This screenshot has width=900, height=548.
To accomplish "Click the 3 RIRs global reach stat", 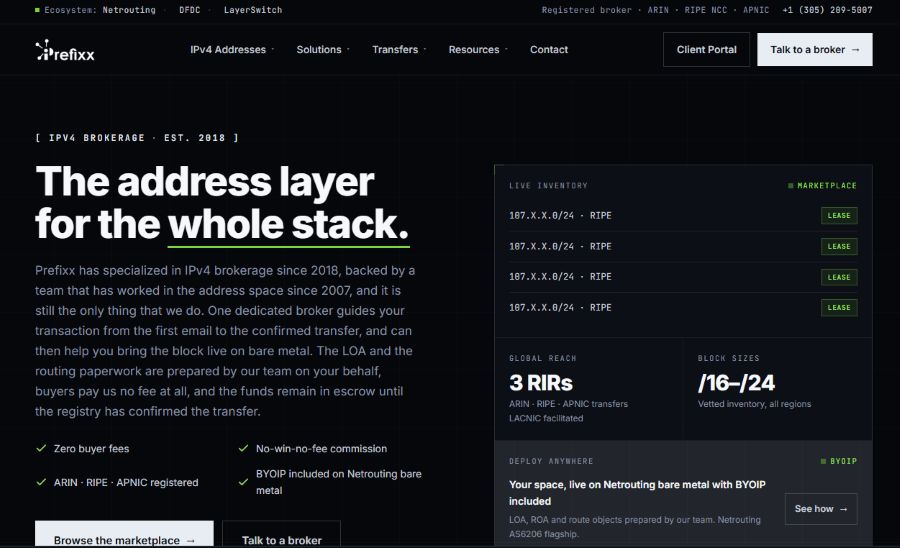I will [541, 383].
